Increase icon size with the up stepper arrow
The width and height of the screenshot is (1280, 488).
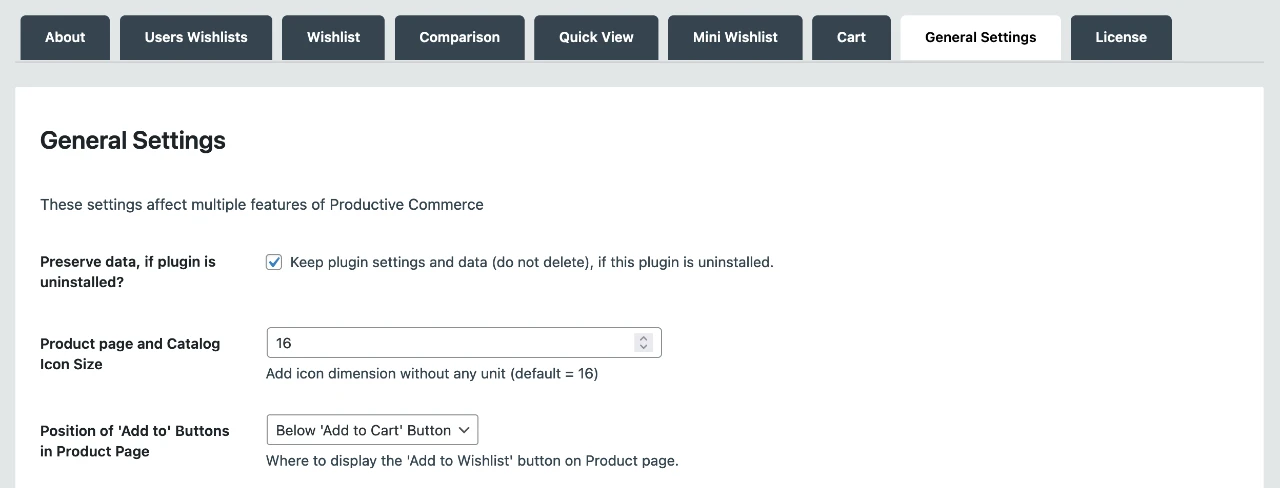coord(644,338)
